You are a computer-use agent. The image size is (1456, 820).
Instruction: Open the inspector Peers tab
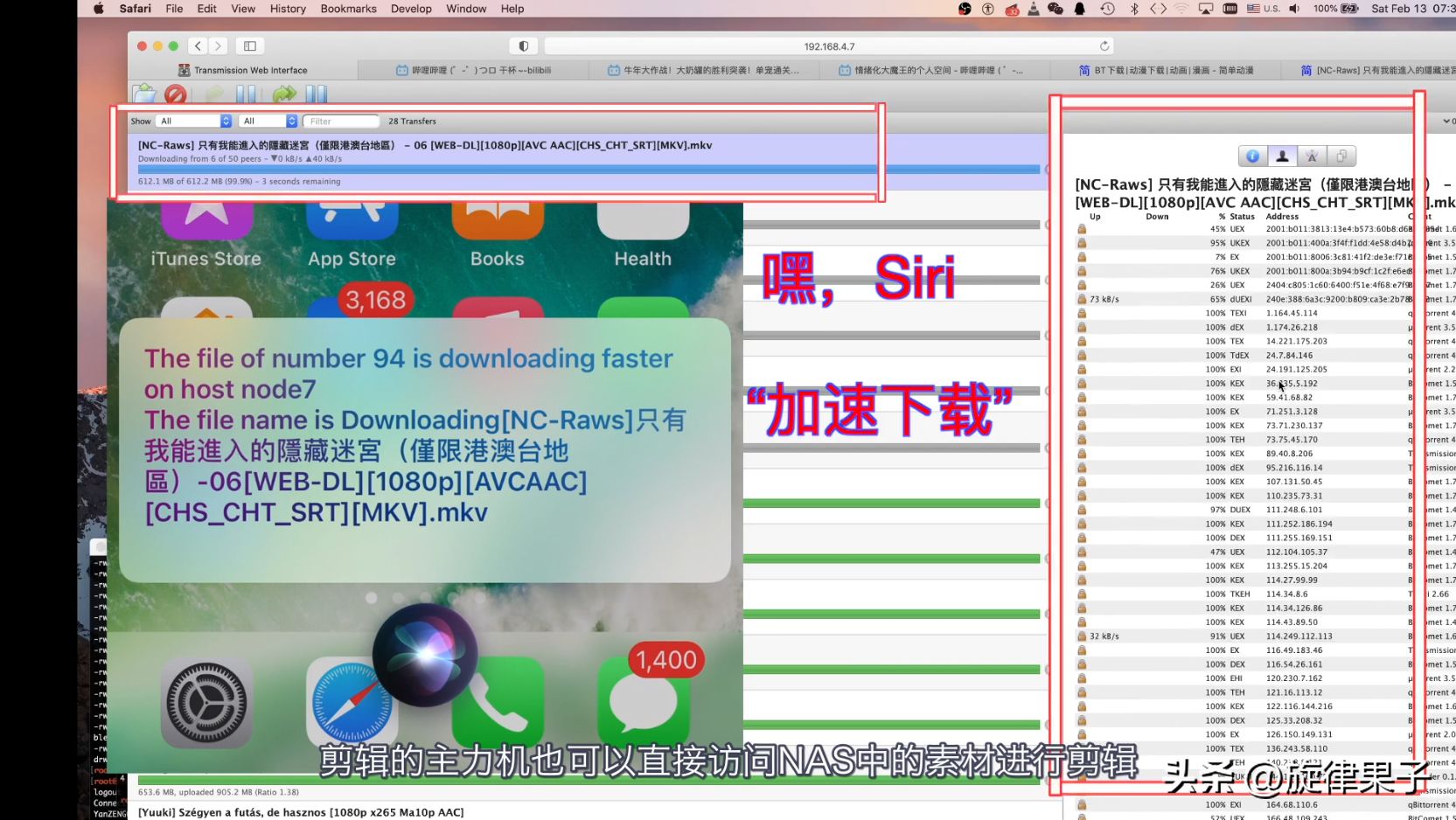pos(1282,156)
